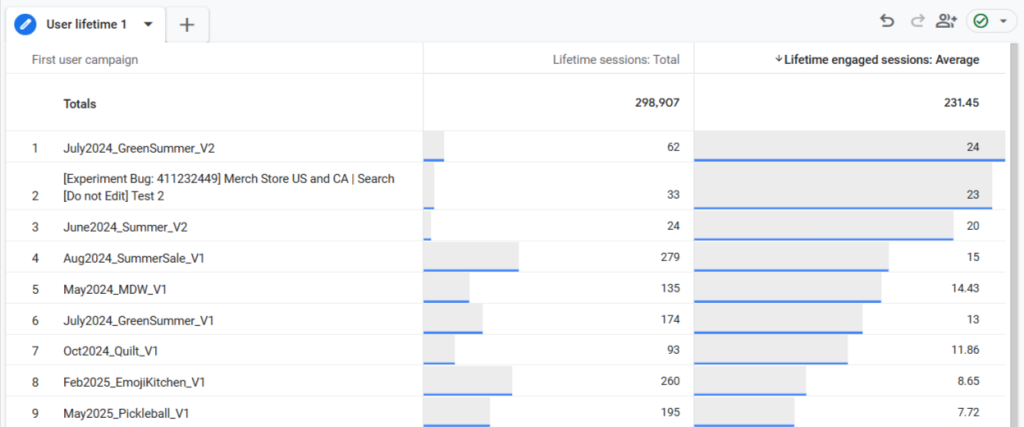1024x427 pixels.
Task: Click the sort arrow beside Lifetime engaged sessions
Action: click(x=779, y=60)
